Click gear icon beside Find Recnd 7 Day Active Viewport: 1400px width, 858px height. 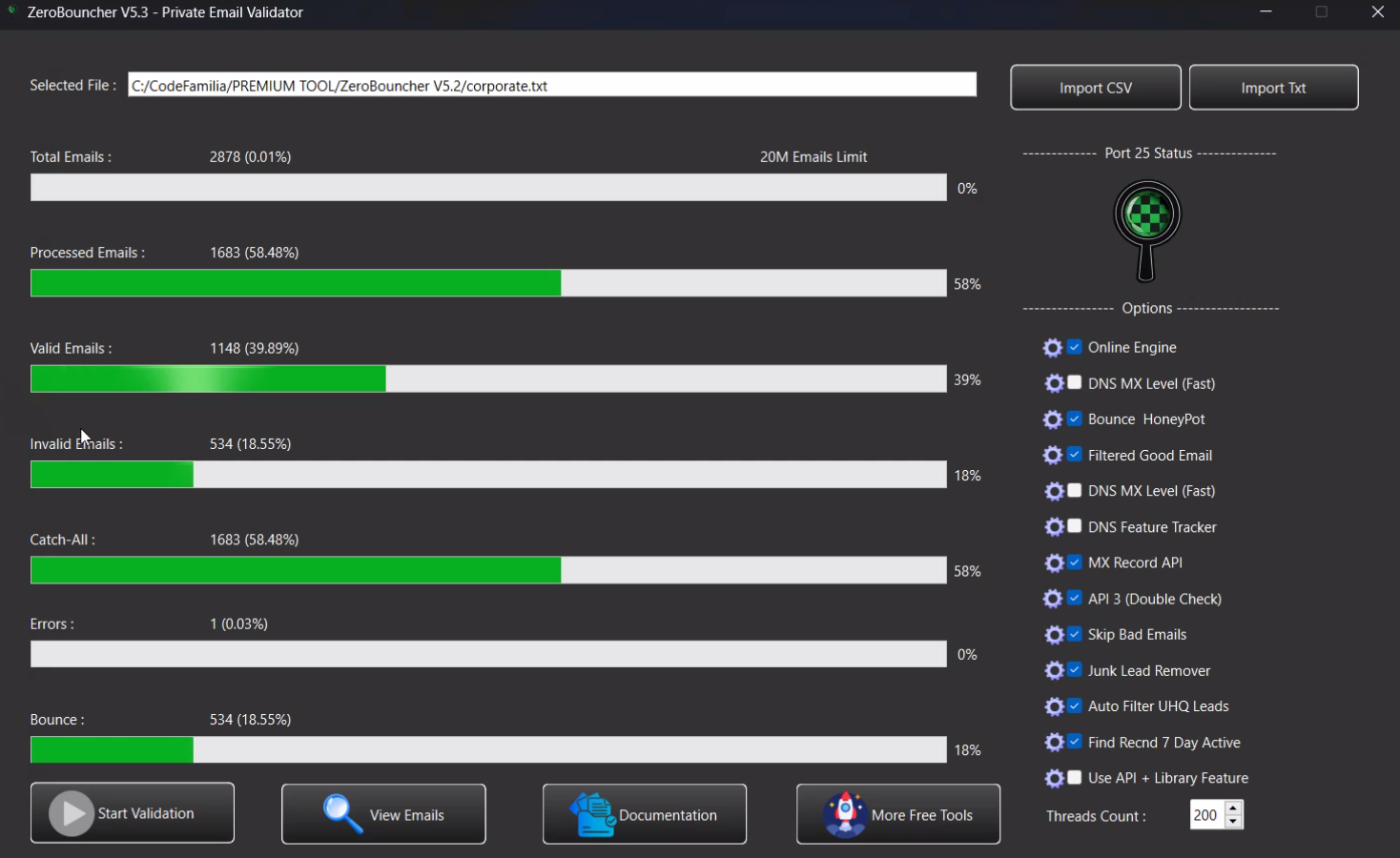click(x=1055, y=743)
